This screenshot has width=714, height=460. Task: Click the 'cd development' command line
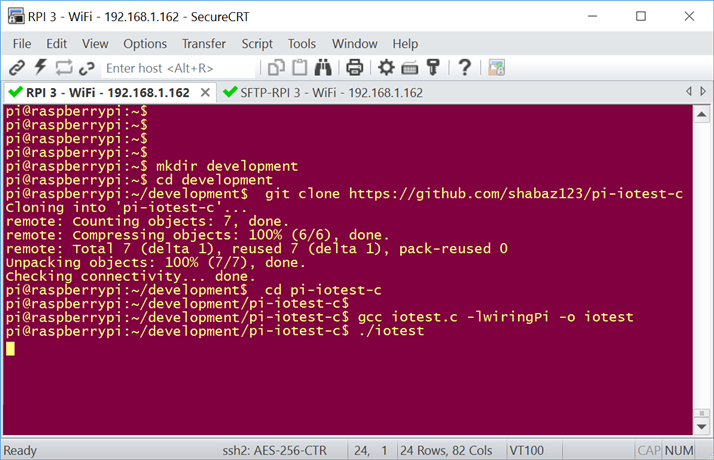(x=214, y=179)
